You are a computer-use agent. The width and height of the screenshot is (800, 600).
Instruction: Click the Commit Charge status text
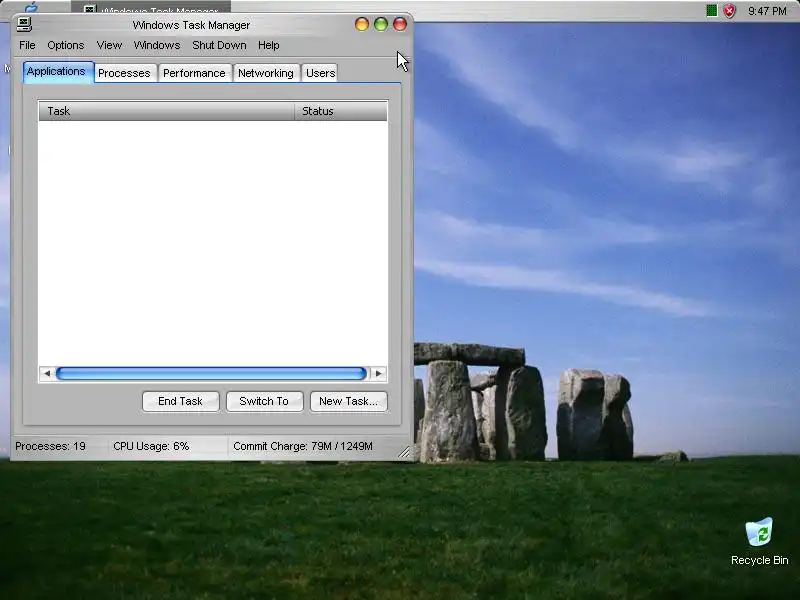tap(303, 446)
